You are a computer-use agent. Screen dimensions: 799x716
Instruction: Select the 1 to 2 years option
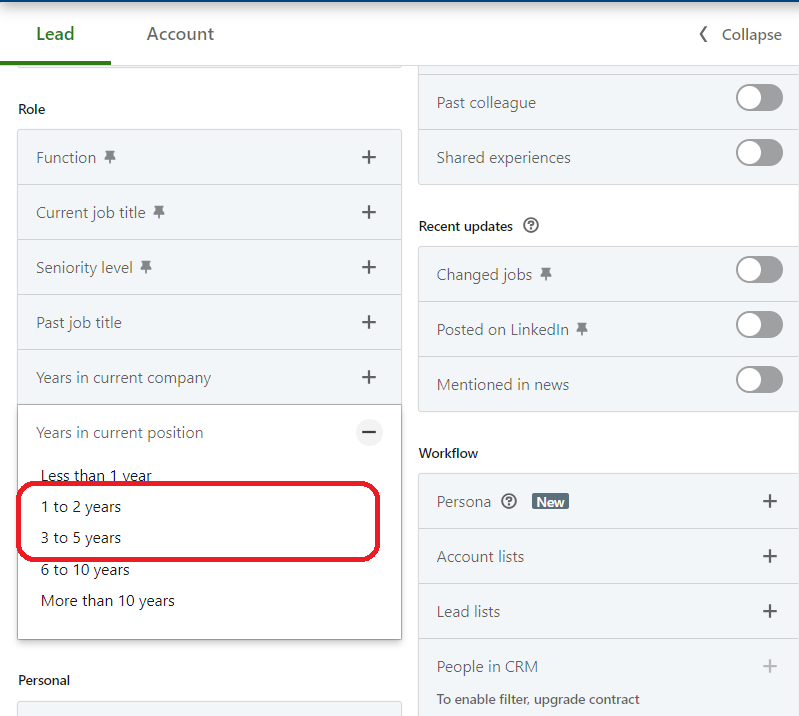tap(81, 507)
